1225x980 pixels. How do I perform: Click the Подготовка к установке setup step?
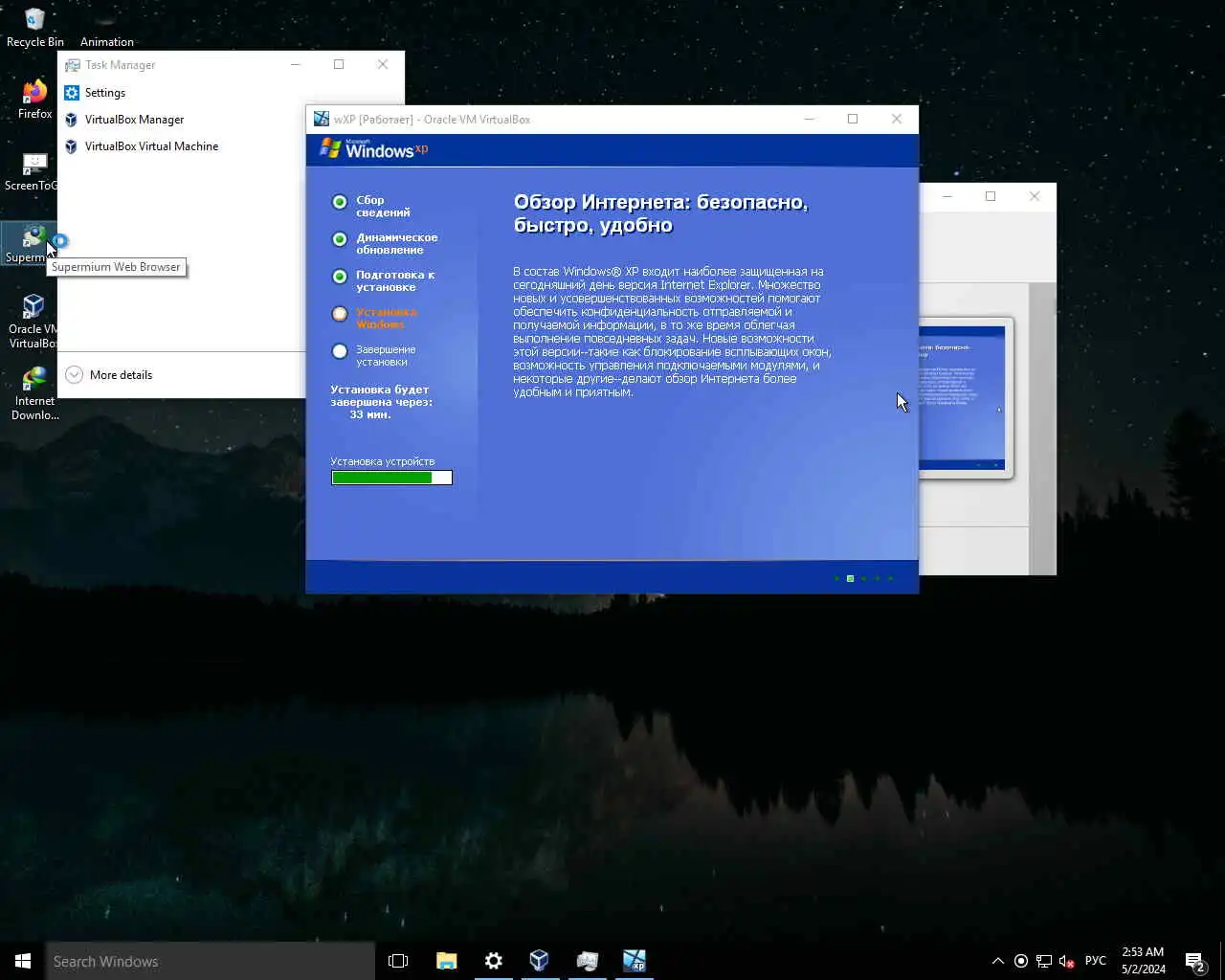(383, 280)
